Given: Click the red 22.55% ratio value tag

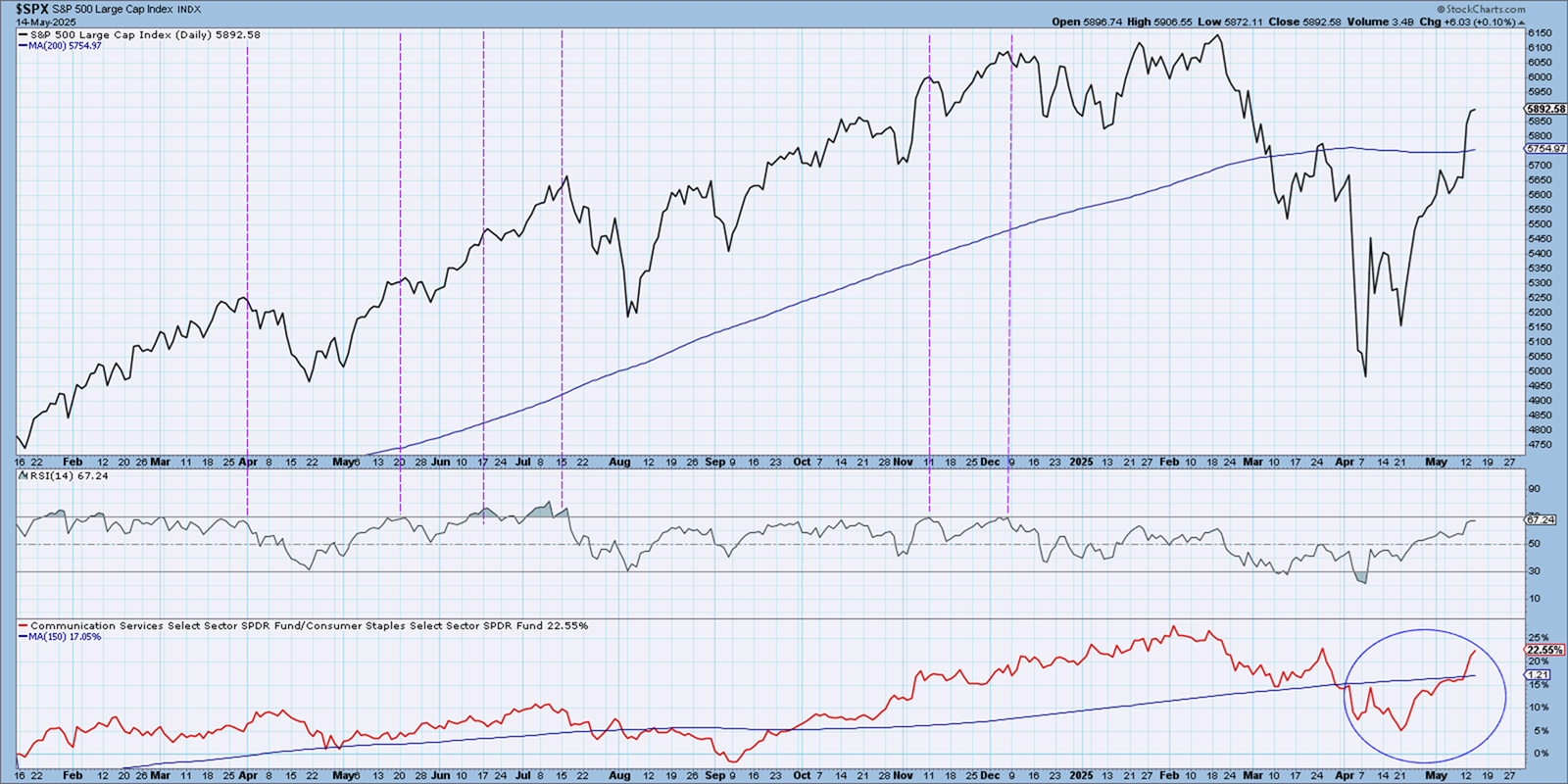Looking at the screenshot, I should tap(1544, 650).
